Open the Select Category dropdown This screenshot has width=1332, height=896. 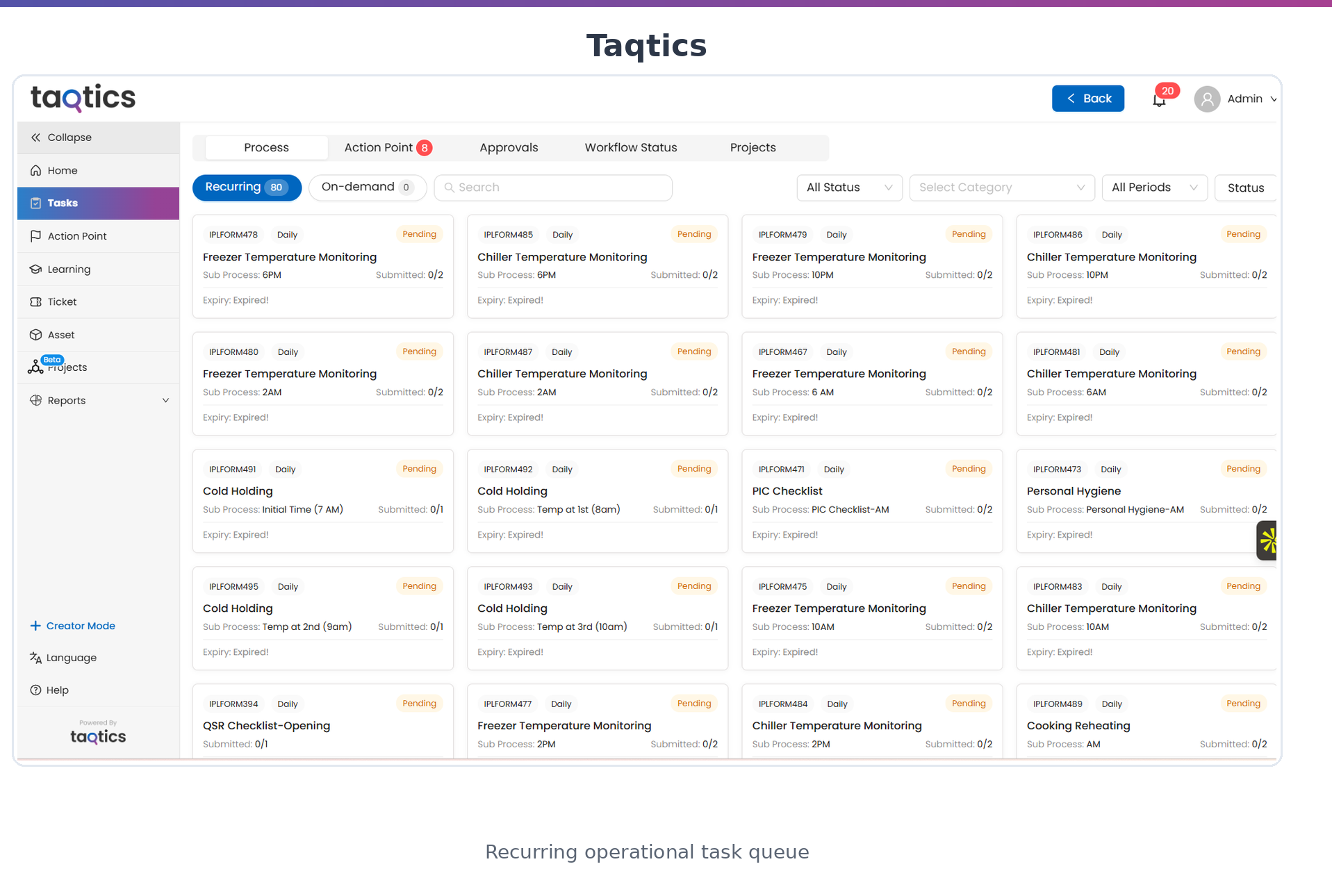point(1002,188)
